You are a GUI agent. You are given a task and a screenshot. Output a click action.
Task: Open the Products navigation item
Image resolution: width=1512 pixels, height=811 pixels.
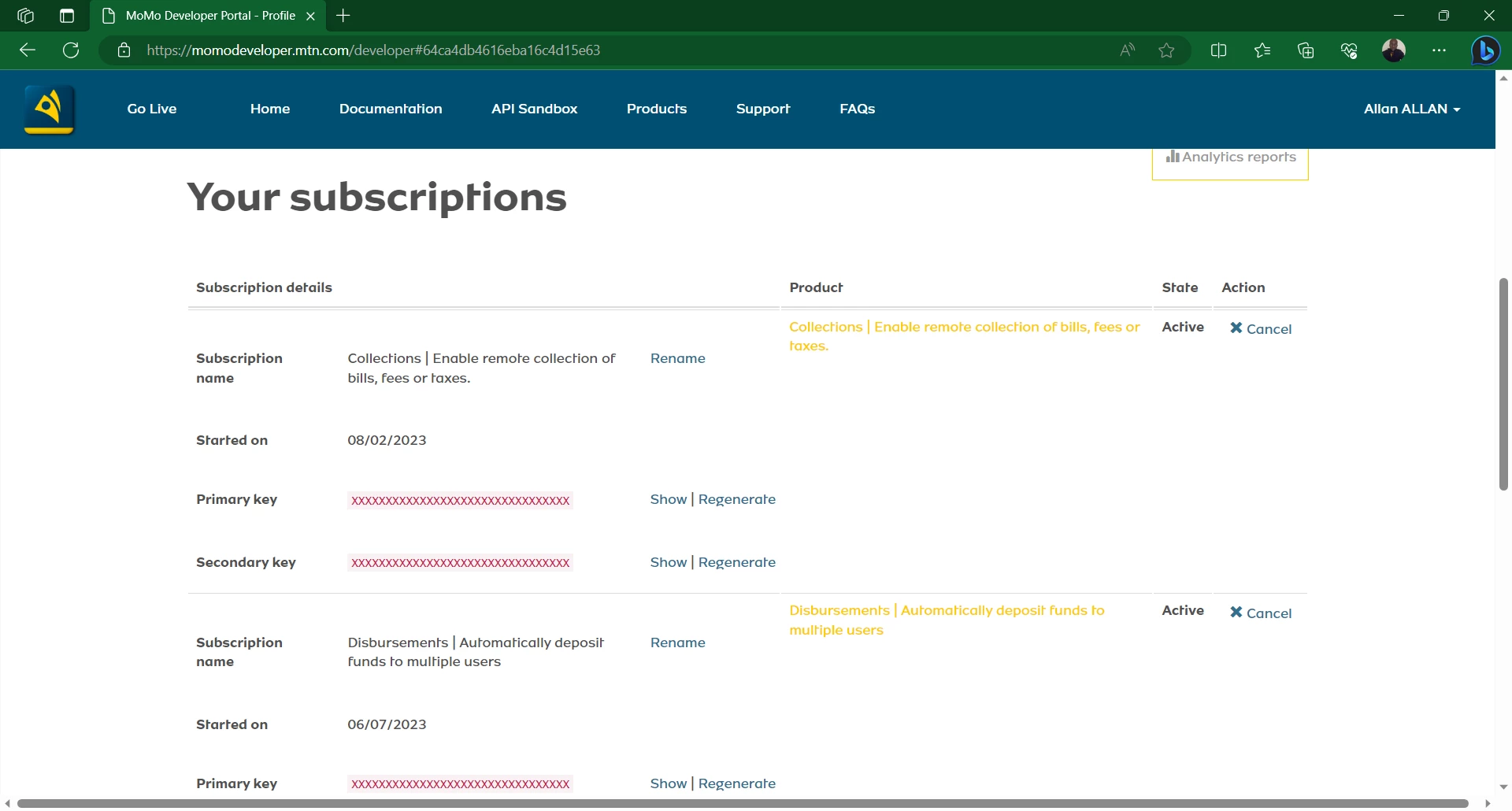(656, 109)
